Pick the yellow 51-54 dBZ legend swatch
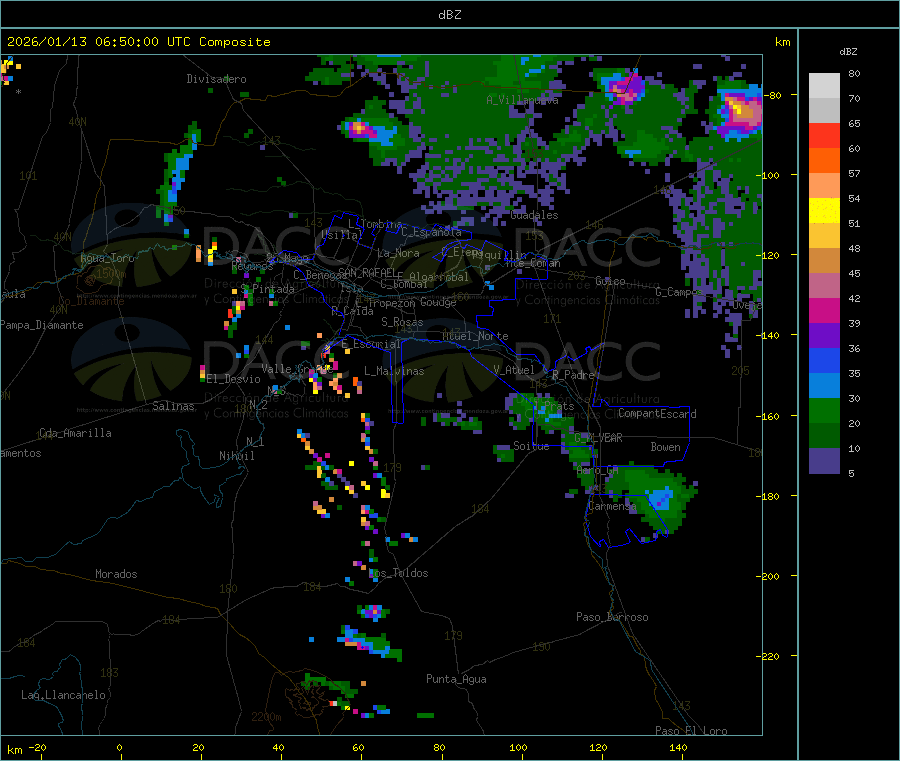 coord(824,211)
